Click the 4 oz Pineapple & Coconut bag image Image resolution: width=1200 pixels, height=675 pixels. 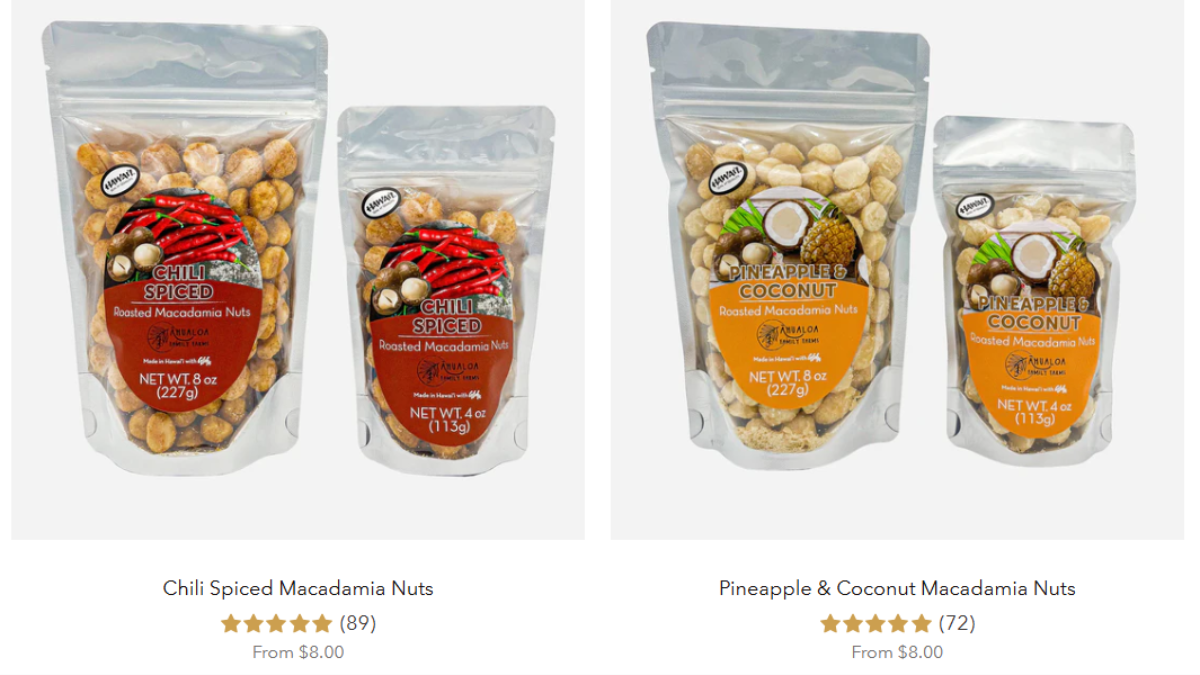(1035, 290)
